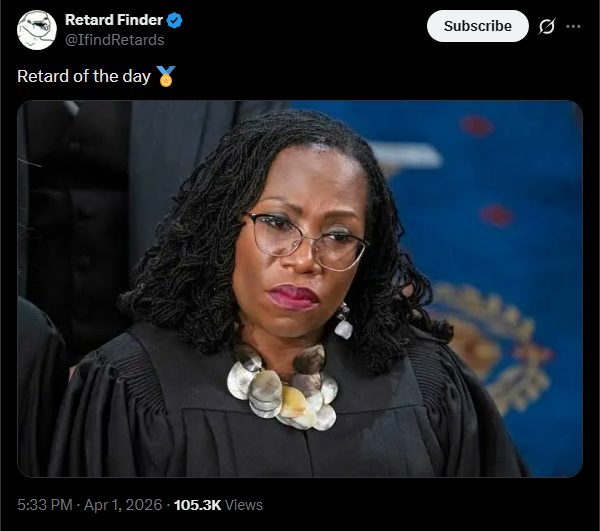Click the Grok slashed-circle icon

(x=546, y=27)
